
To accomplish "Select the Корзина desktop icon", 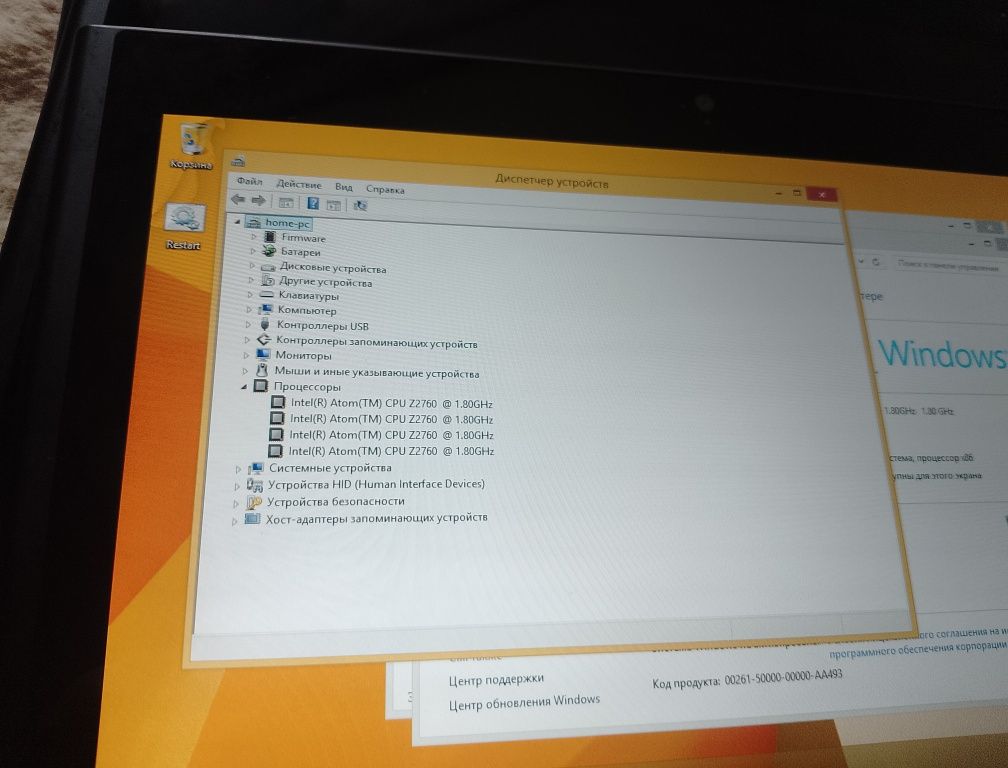I will click(192, 145).
